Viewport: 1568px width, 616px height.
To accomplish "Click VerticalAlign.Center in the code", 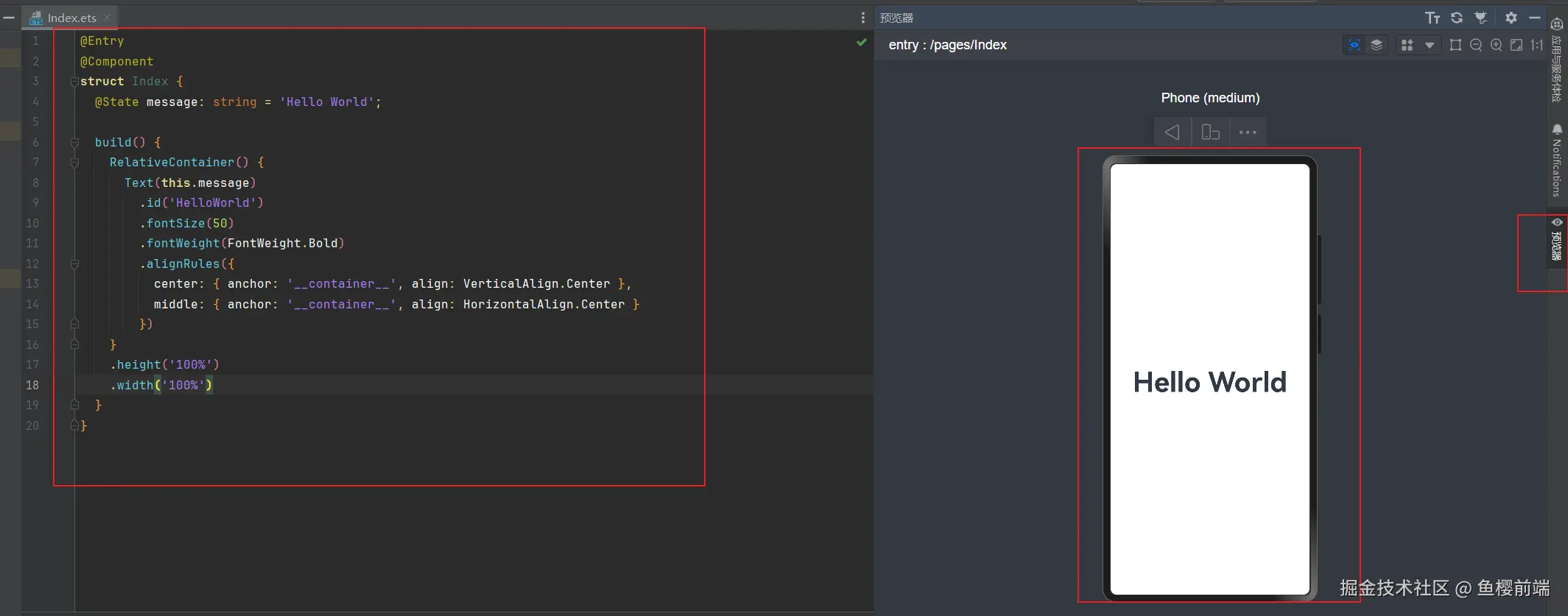I will (537, 284).
